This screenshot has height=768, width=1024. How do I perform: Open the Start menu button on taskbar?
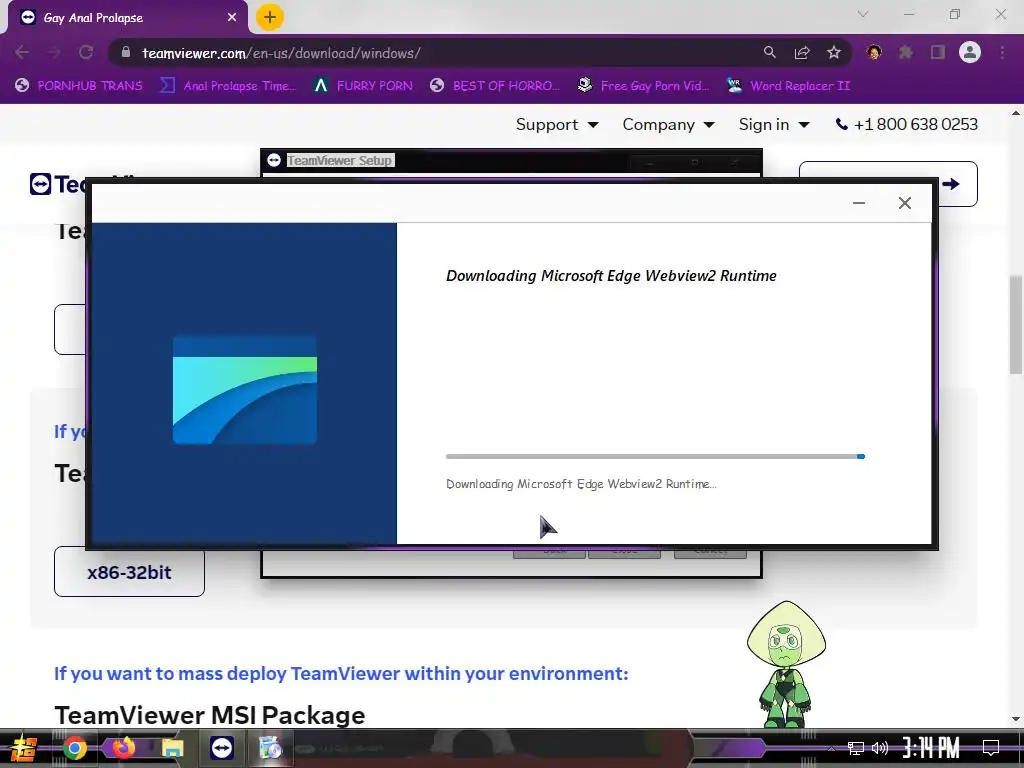pyautogui.click(x=24, y=748)
